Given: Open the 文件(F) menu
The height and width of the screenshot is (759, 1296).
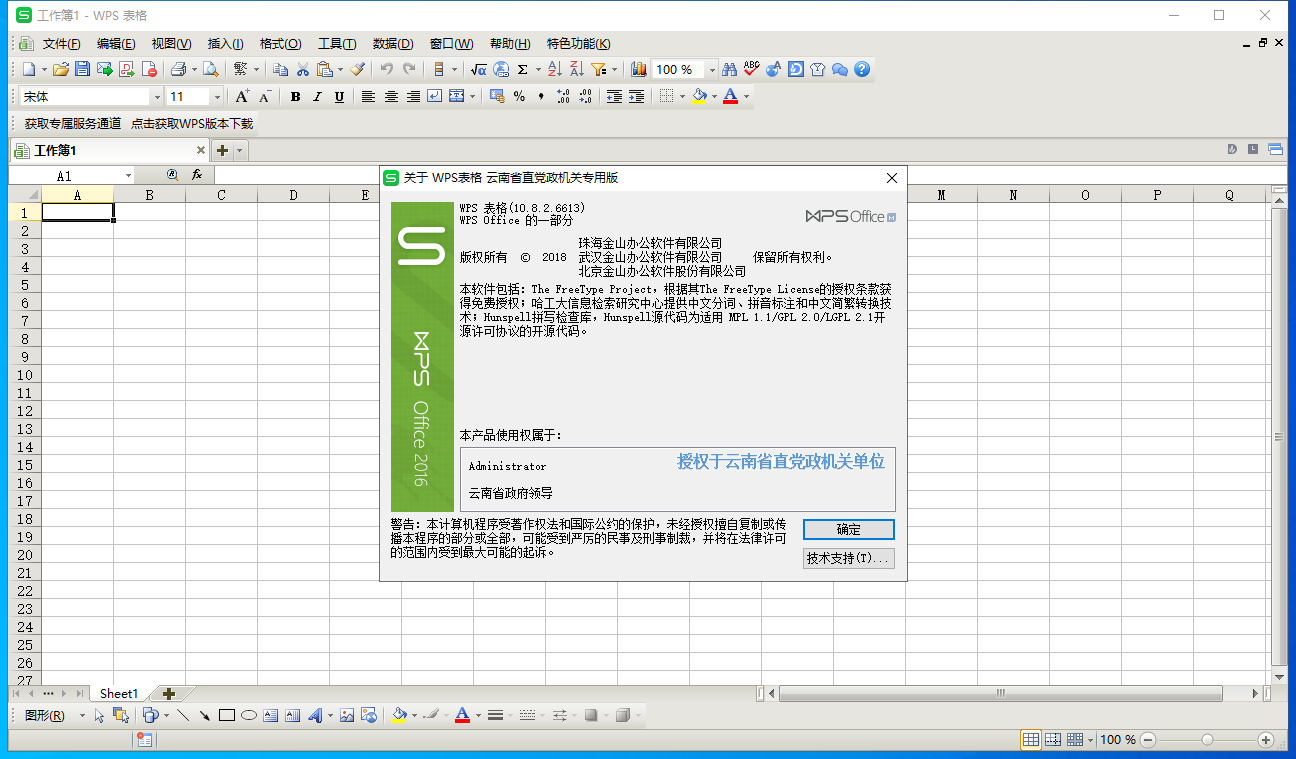Looking at the screenshot, I should [62, 44].
